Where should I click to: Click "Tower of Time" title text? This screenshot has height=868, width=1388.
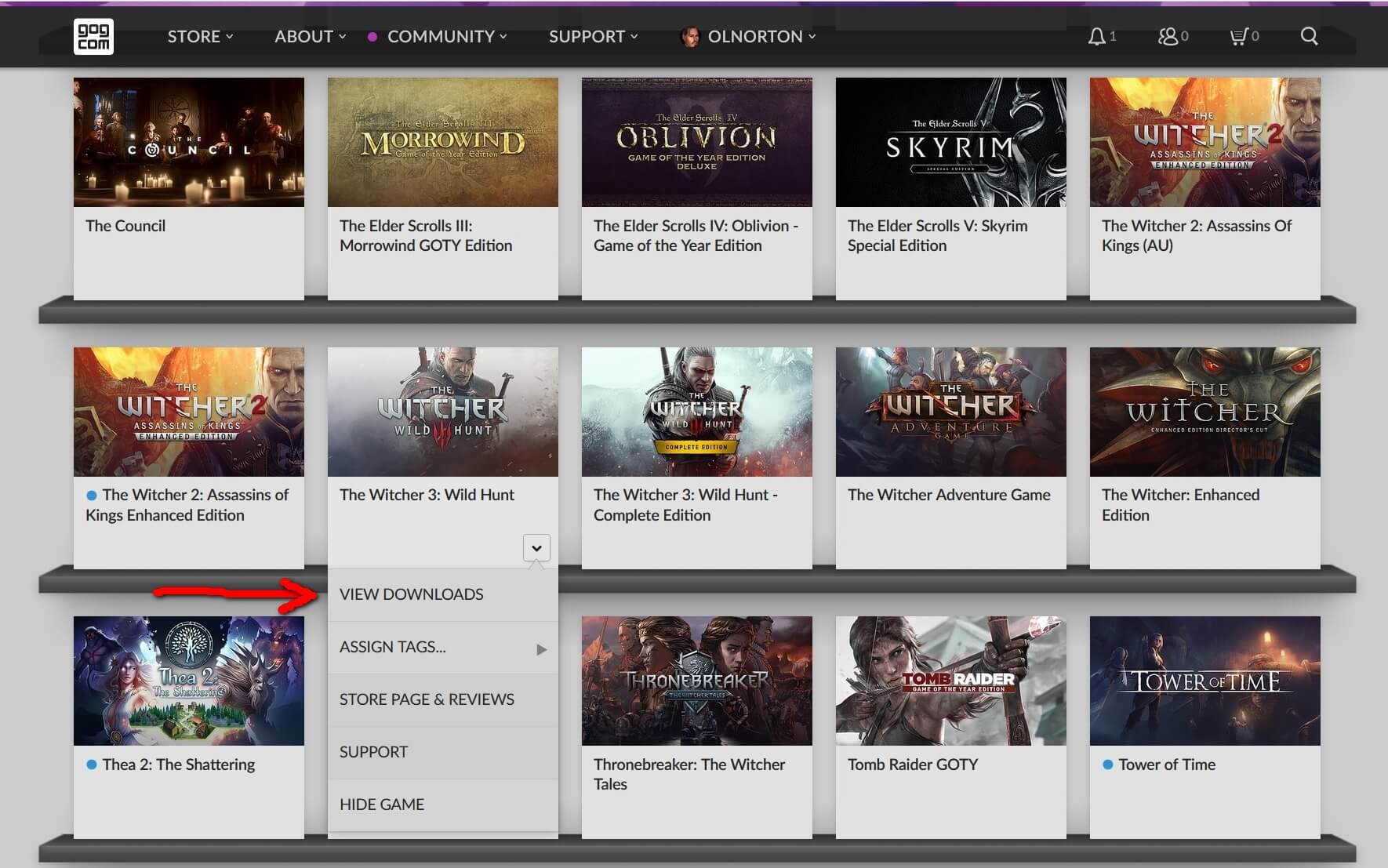1167,764
